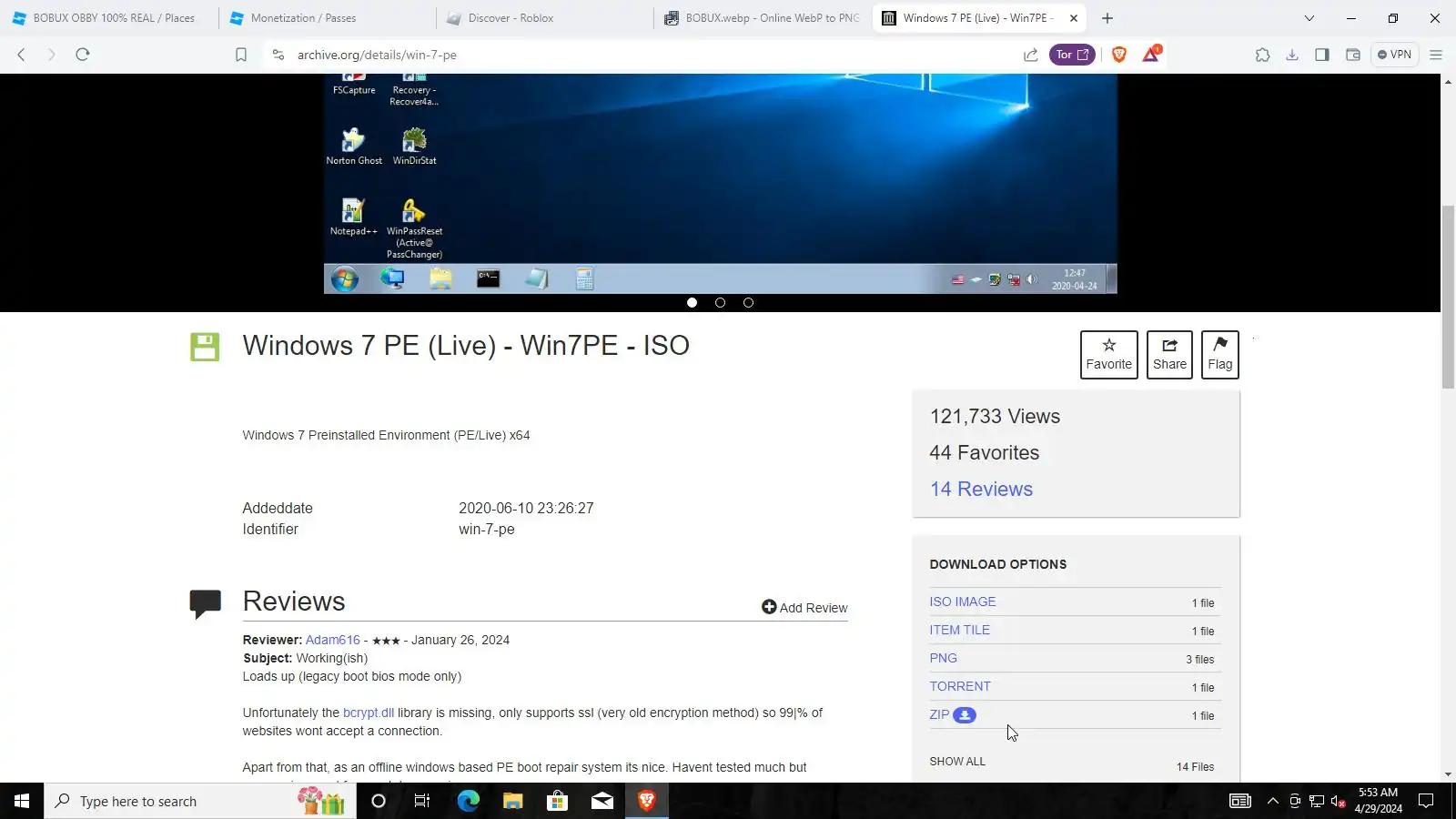1456x819 pixels.
Task: Add a new review
Action: [804, 608]
